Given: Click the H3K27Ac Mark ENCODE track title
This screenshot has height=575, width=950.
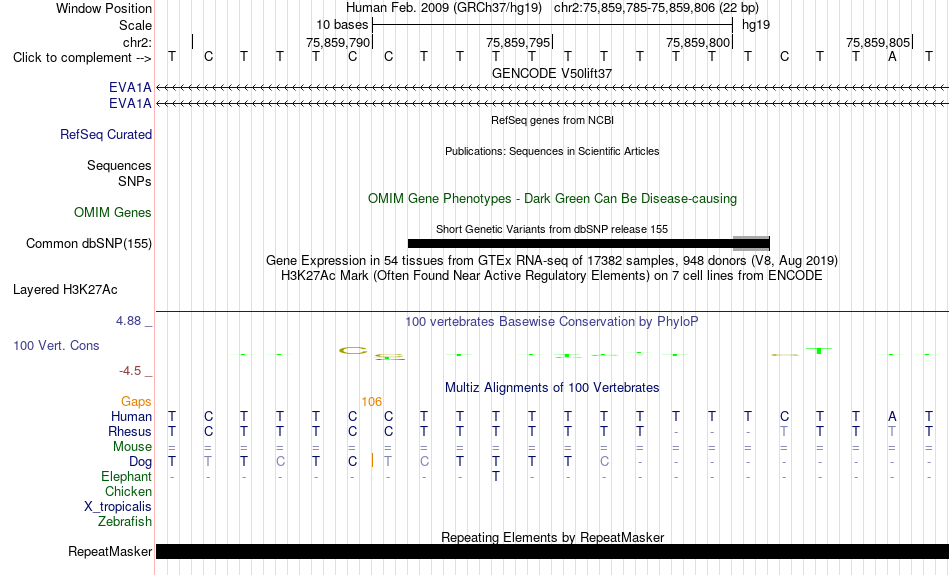Looking at the screenshot, I should [x=552, y=276].
